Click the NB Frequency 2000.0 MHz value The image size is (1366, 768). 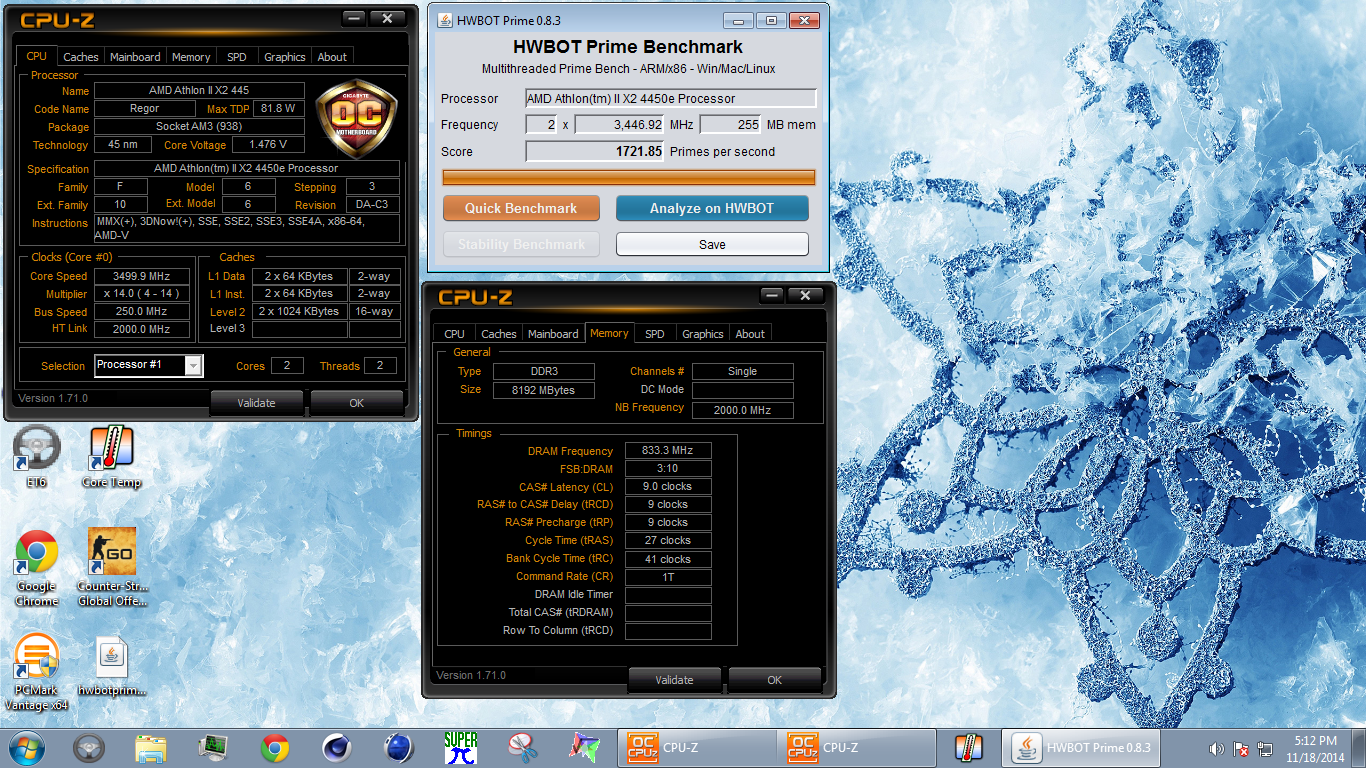pos(742,409)
